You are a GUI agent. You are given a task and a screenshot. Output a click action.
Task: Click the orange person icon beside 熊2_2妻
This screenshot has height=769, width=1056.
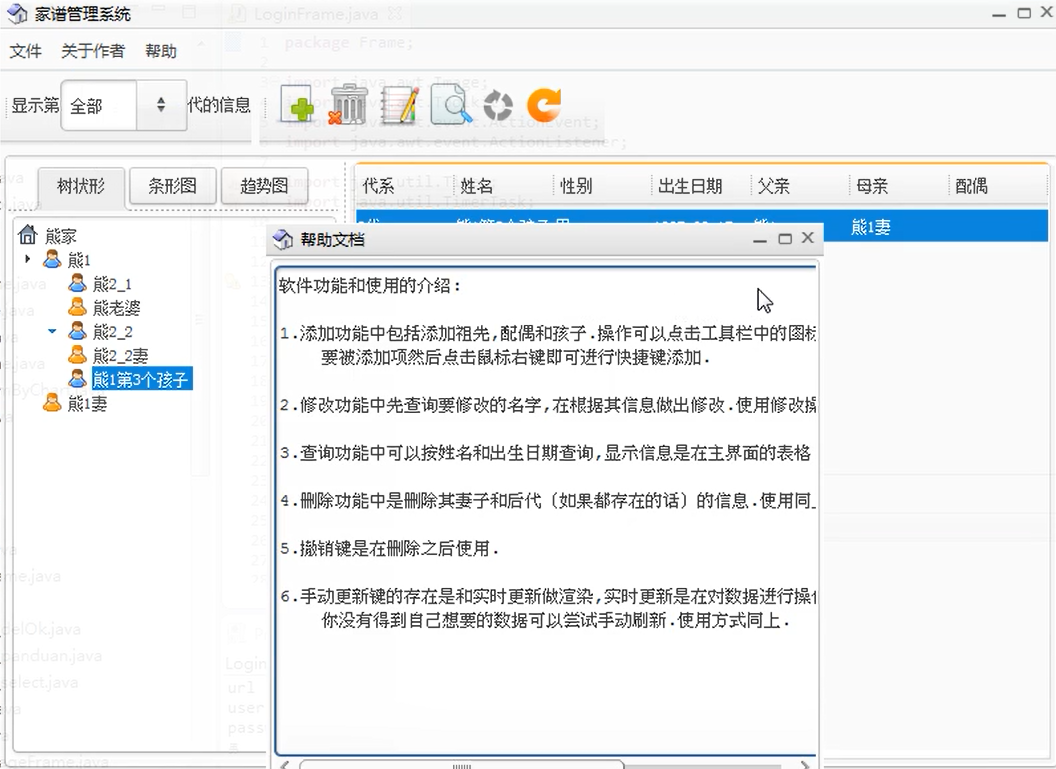(x=77, y=354)
